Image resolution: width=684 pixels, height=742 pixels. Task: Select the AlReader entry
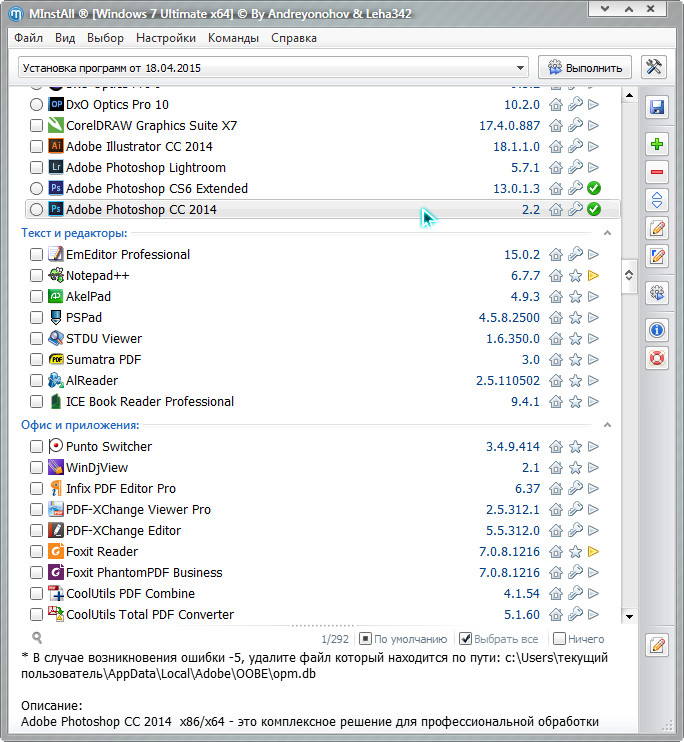pyautogui.click(x=92, y=380)
